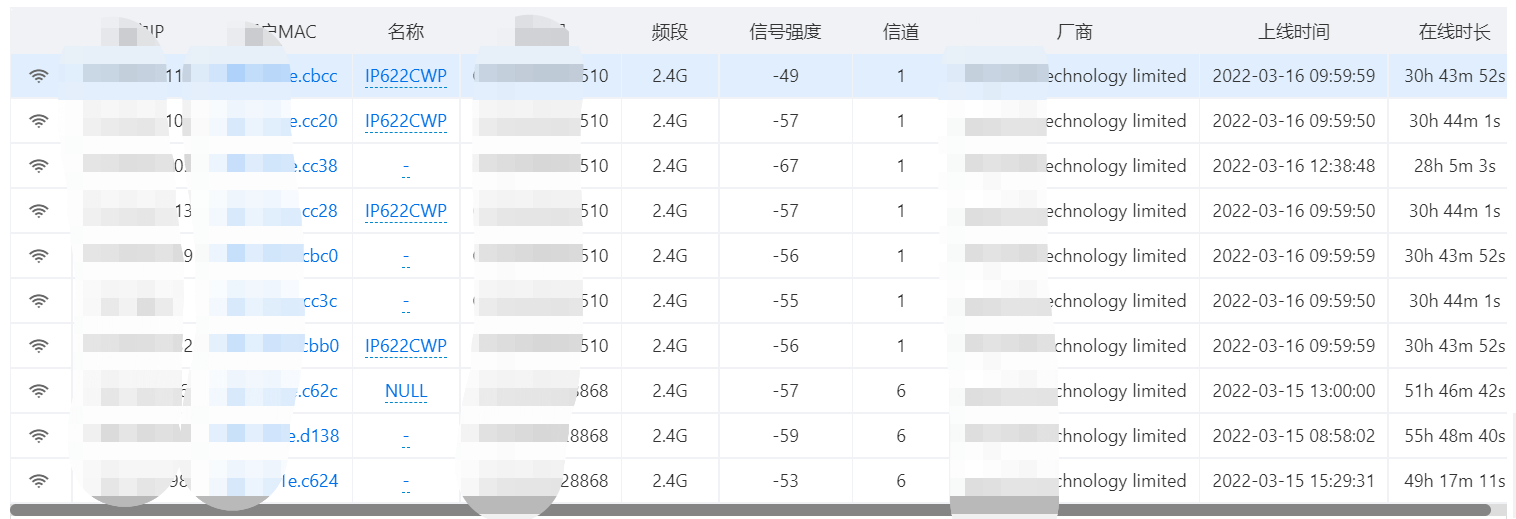Click Wi-Fi icon in the NULL name row

tap(39, 391)
